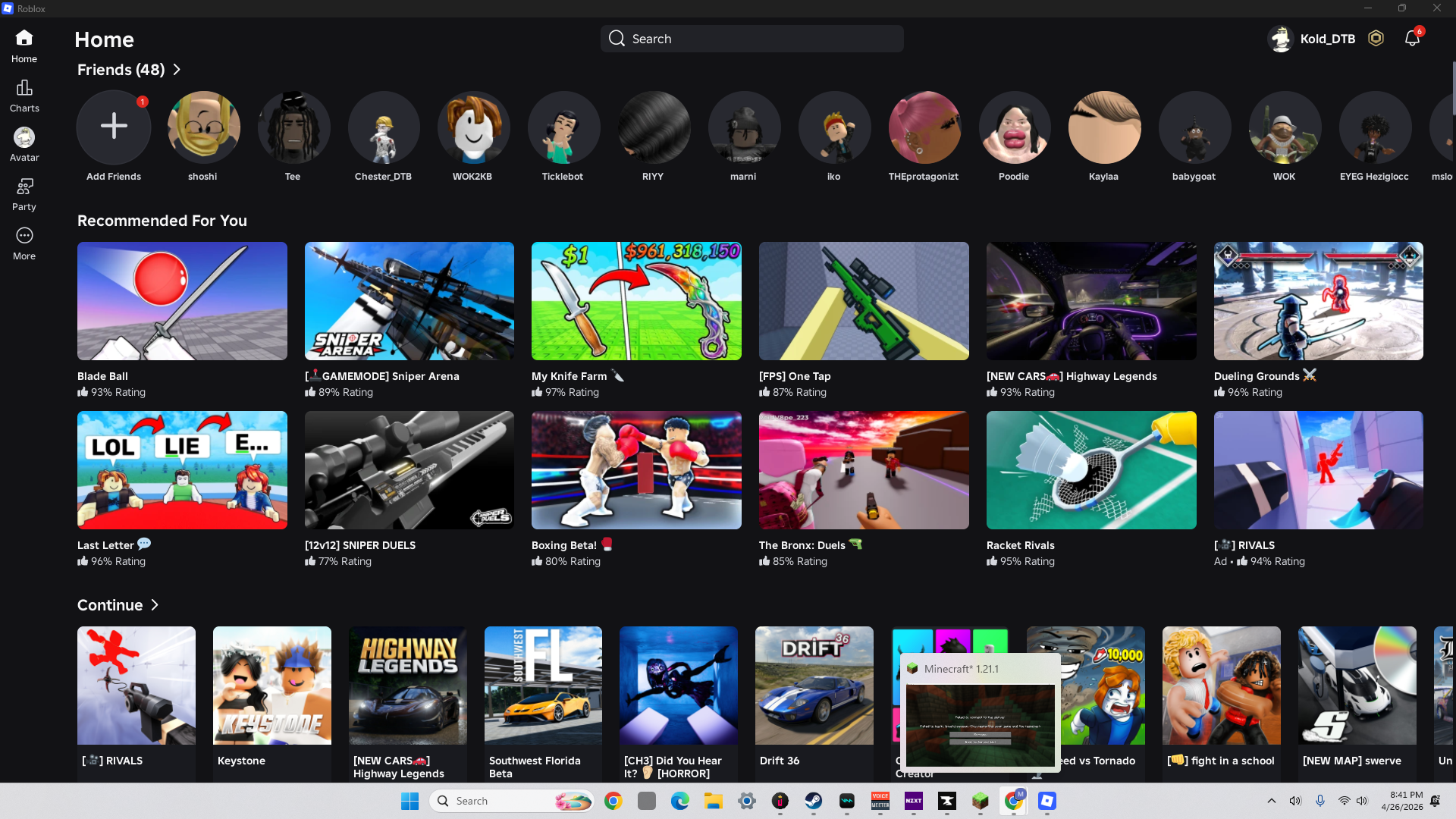Open Ticklebot's friend avatar

tap(563, 127)
